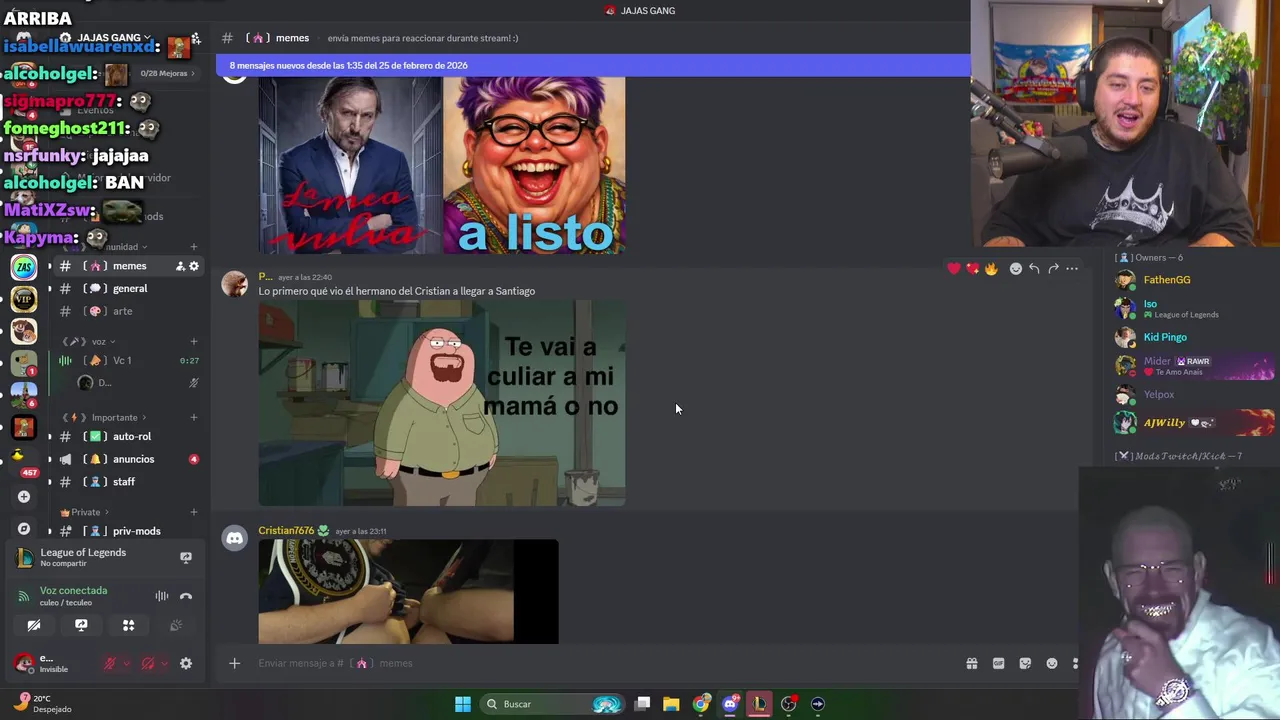React with the sparkling heart emoji
Screen dimensions: 1280x720
point(972,268)
